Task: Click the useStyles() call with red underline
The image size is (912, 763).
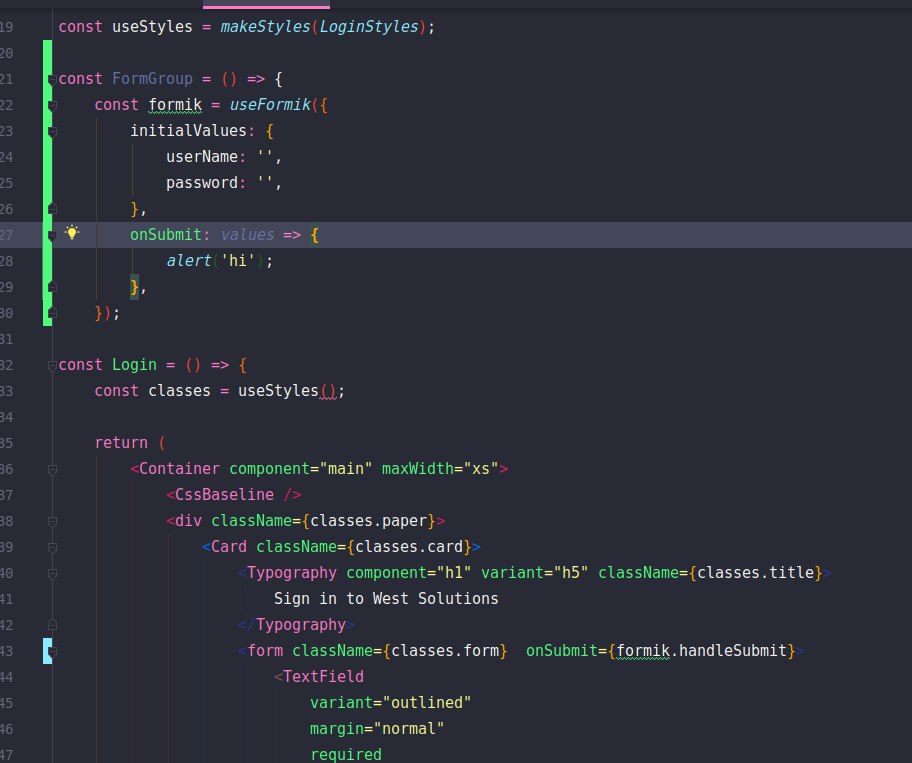Action: (x=287, y=391)
